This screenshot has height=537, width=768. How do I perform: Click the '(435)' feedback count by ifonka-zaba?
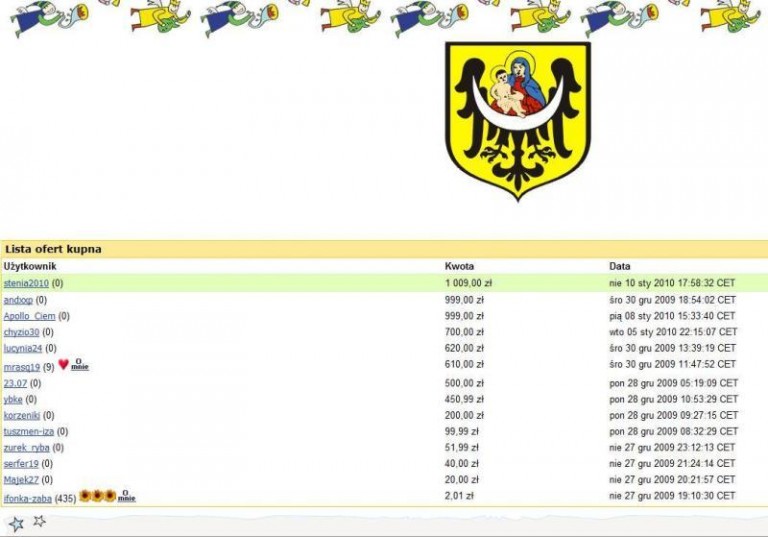(66, 499)
